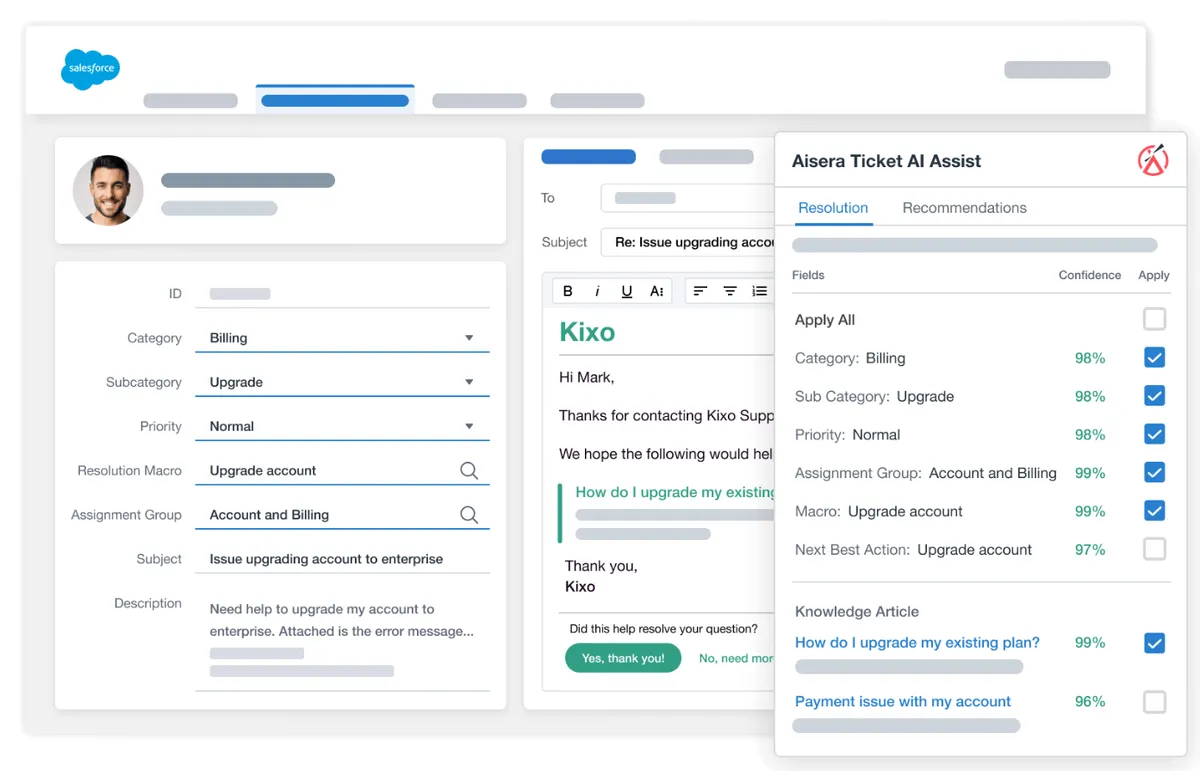This screenshot has width=1200, height=771.
Task: Open 'Payment issue with my account' article
Action: pos(903,702)
